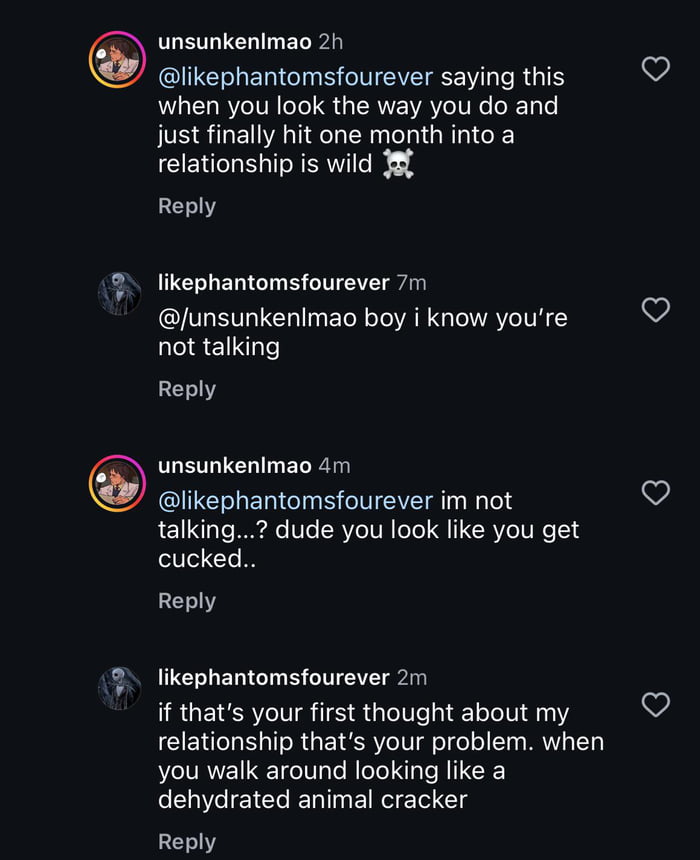Tap unsunkenlmao's profile picture on the 4m comment

[119, 484]
